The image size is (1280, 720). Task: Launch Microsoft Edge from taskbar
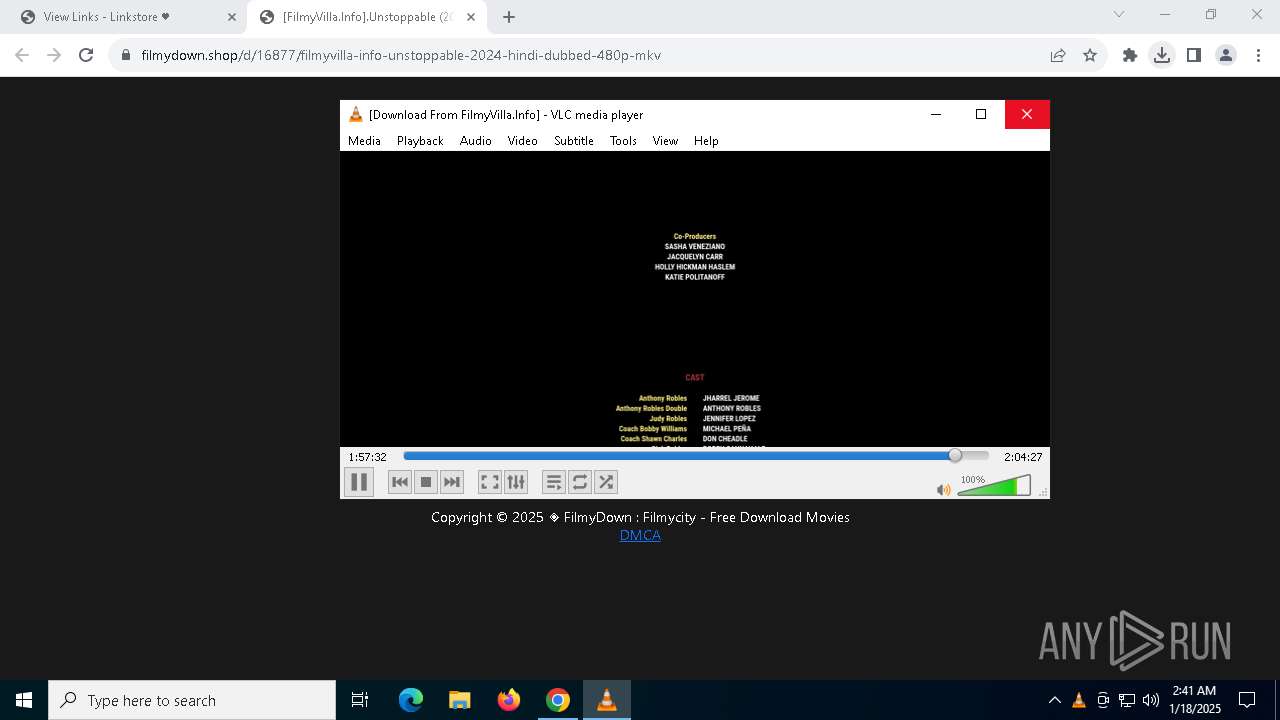pos(411,700)
